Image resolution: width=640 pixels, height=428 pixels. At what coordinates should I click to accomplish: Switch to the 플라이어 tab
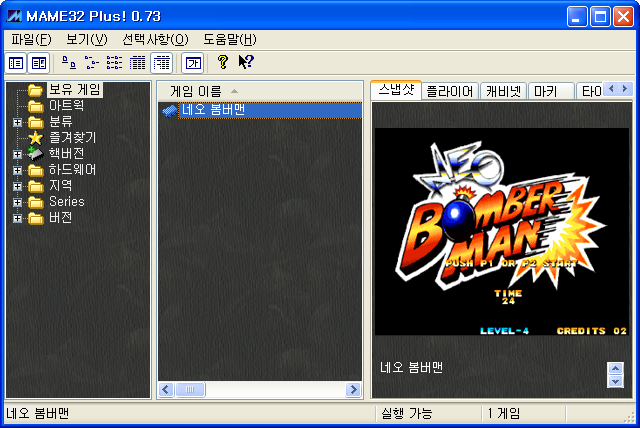point(449,91)
